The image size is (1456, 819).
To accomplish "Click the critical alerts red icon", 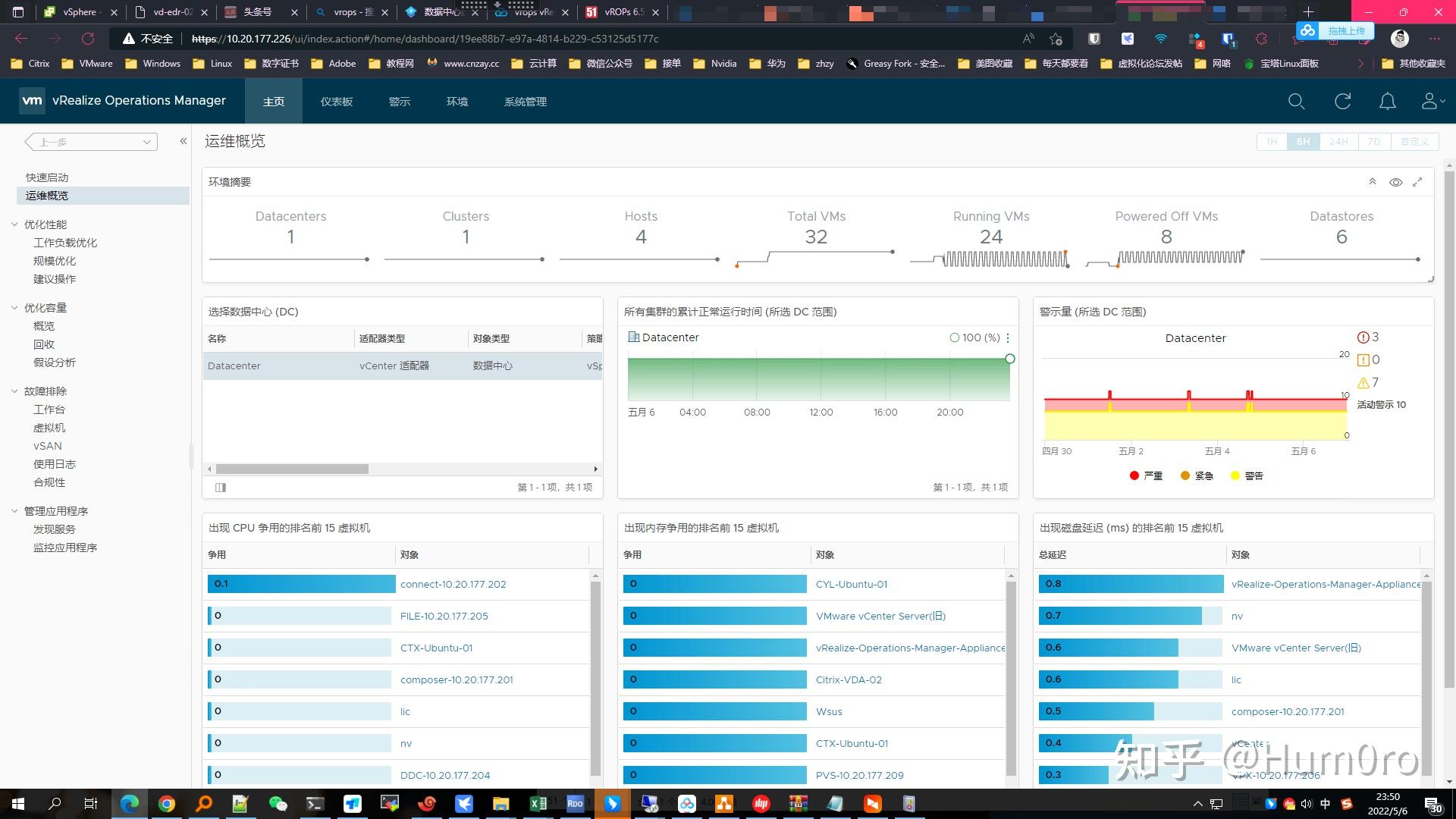I will click(1363, 337).
